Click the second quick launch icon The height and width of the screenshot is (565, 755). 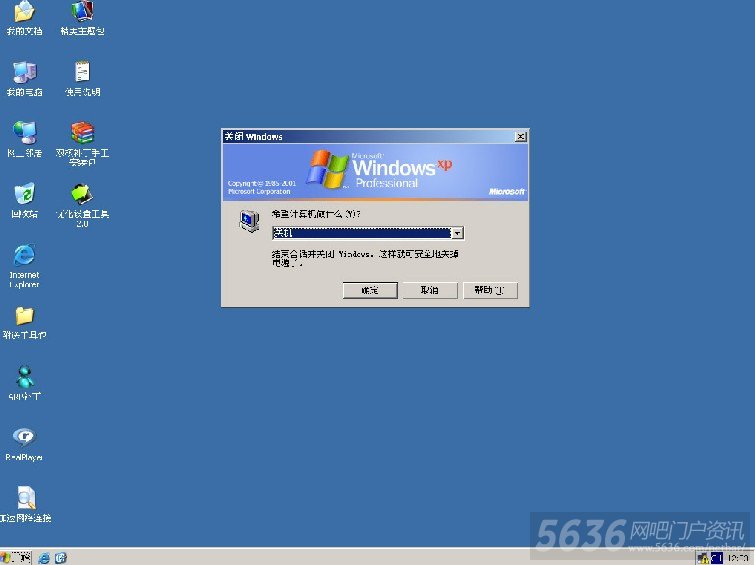click(x=61, y=558)
